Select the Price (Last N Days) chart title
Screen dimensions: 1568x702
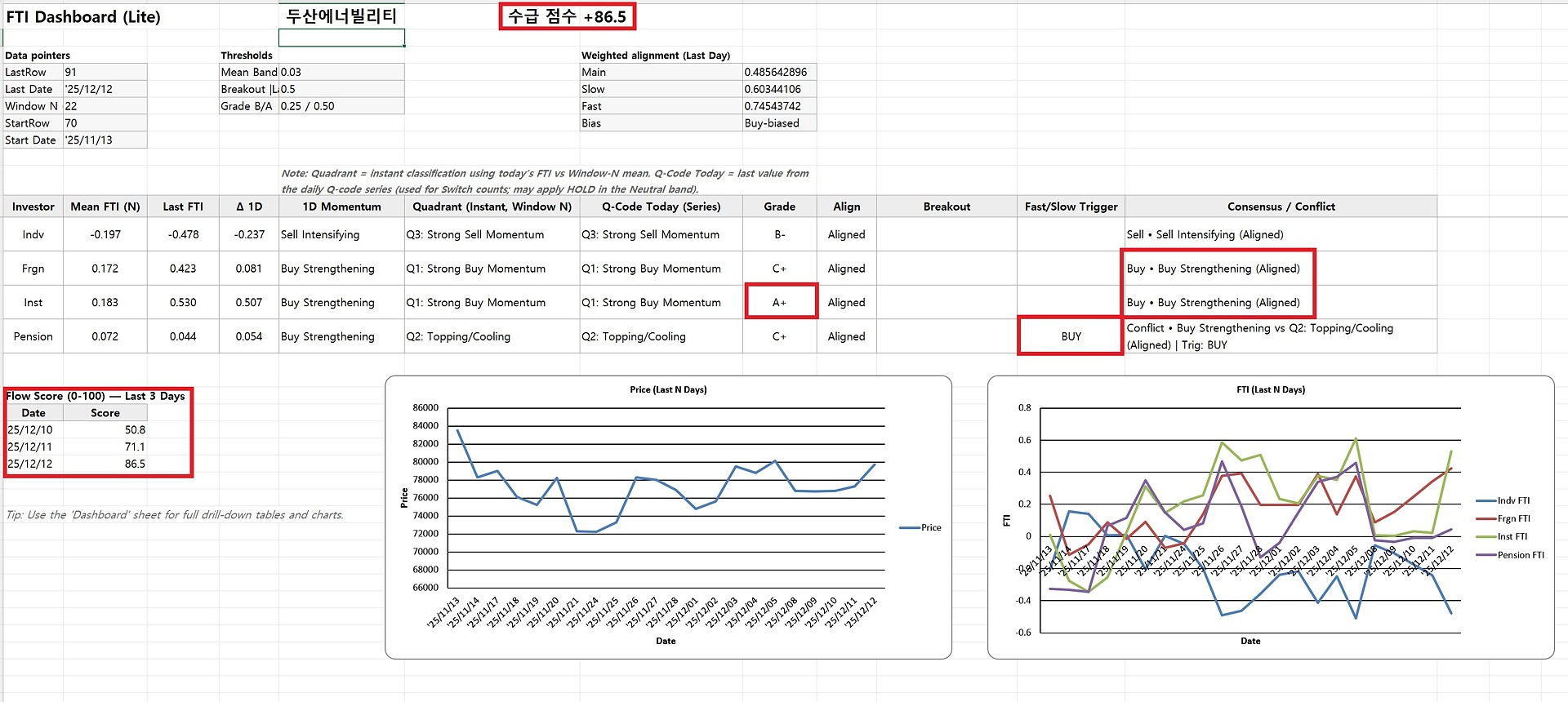[x=668, y=389]
